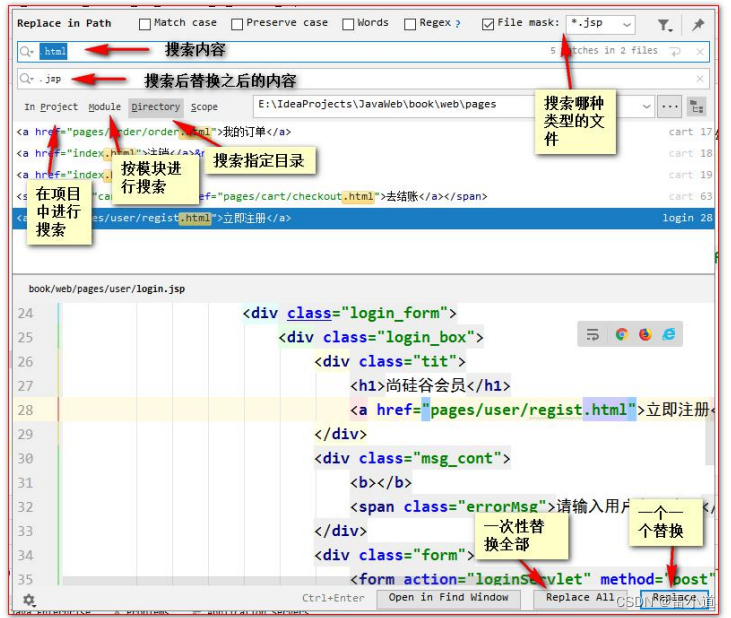Viewport: 731px width, 618px height.
Task: Click the tit div on line 26
Action: [x=390, y=361]
